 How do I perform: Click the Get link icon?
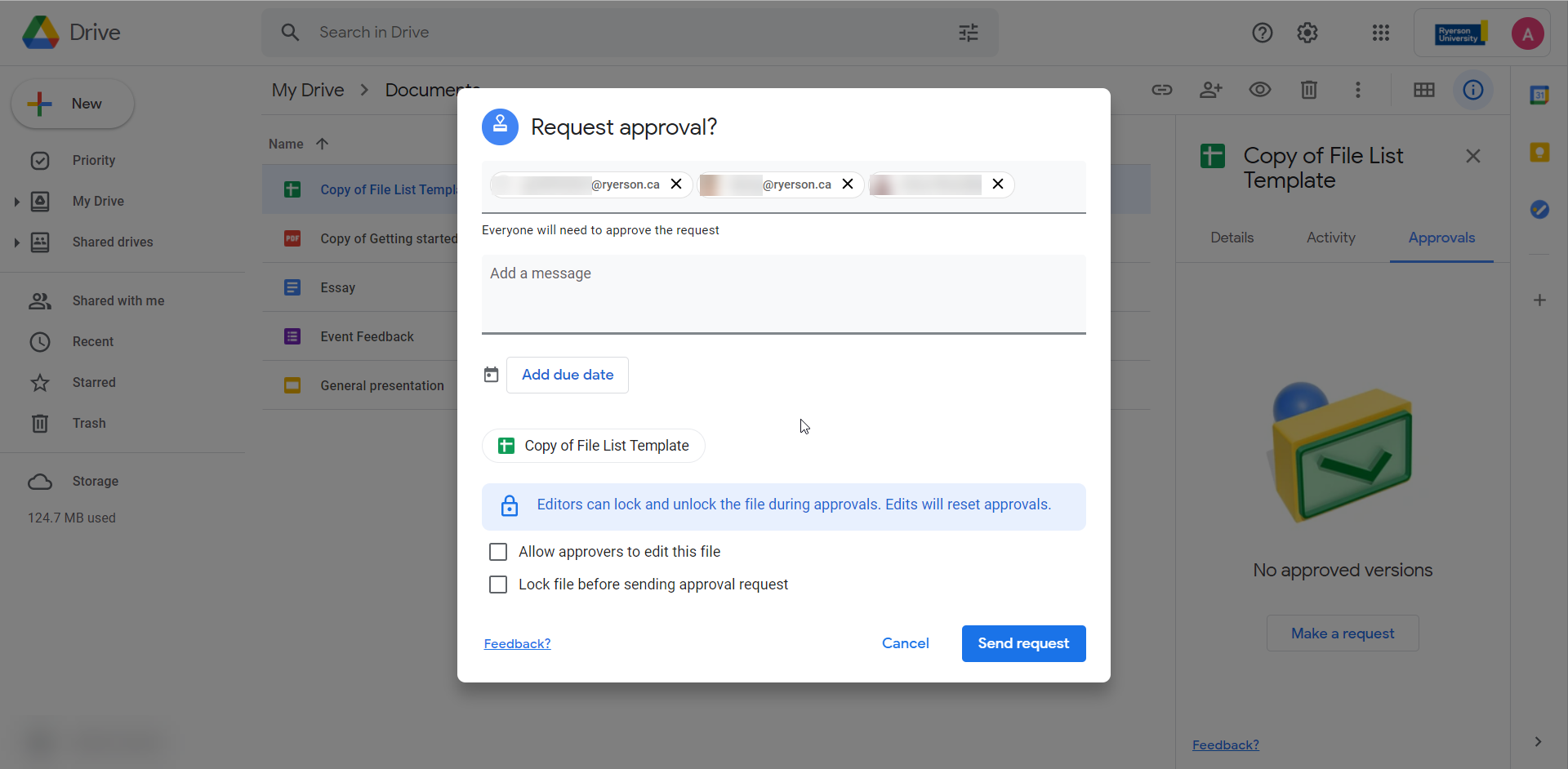(x=1161, y=90)
